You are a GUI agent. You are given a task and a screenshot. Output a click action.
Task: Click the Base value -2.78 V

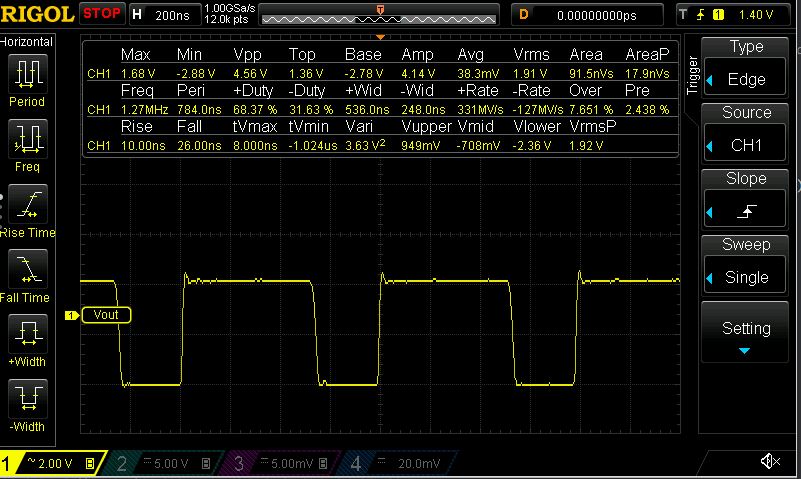(363, 74)
